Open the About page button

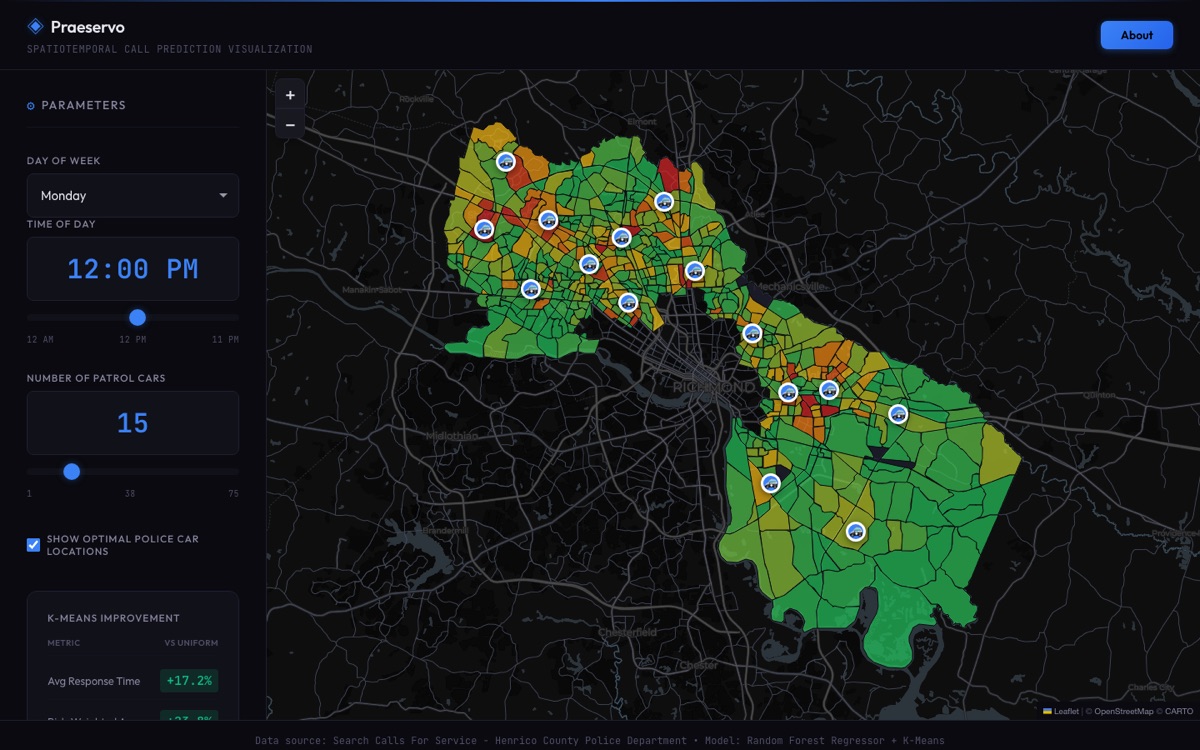click(x=1137, y=35)
